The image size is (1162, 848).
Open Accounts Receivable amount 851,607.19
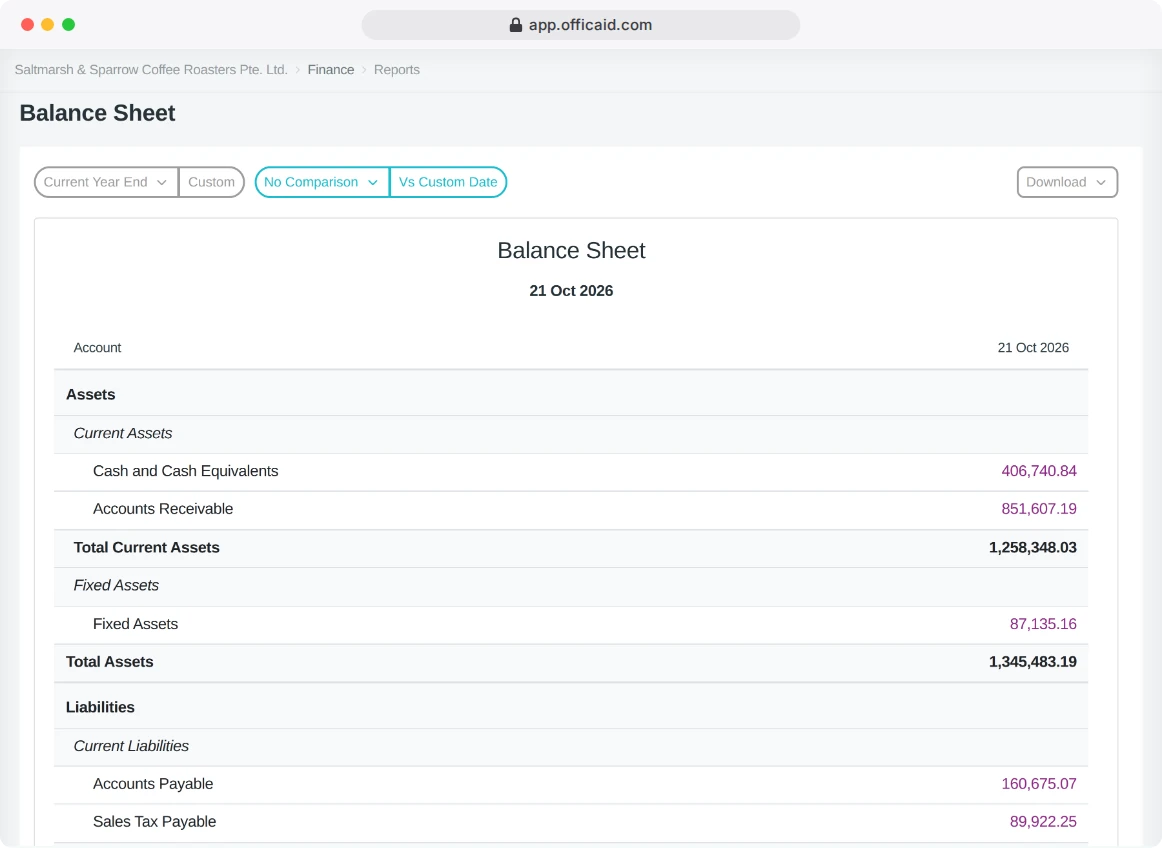pyautogui.click(x=1038, y=509)
